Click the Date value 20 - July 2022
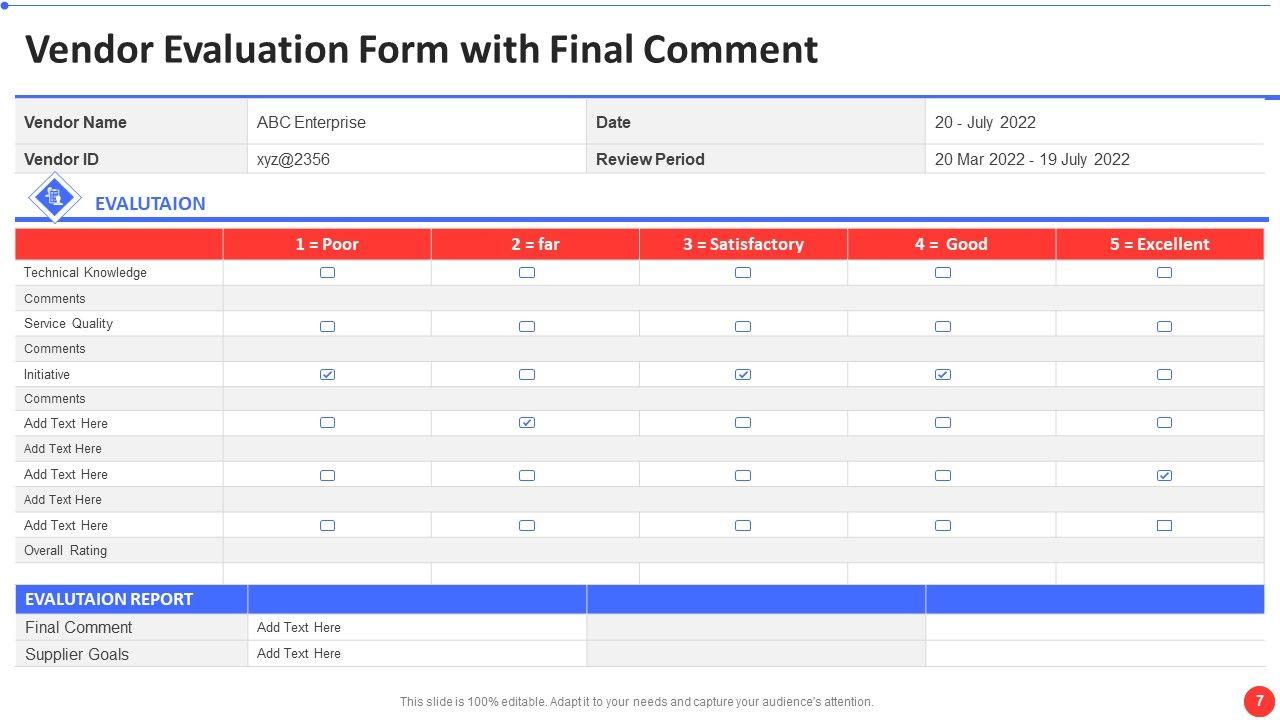This screenshot has height=720, width=1280. 985,122
